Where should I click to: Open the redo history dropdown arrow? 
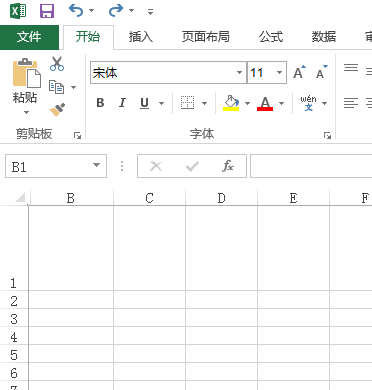point(132,11)
